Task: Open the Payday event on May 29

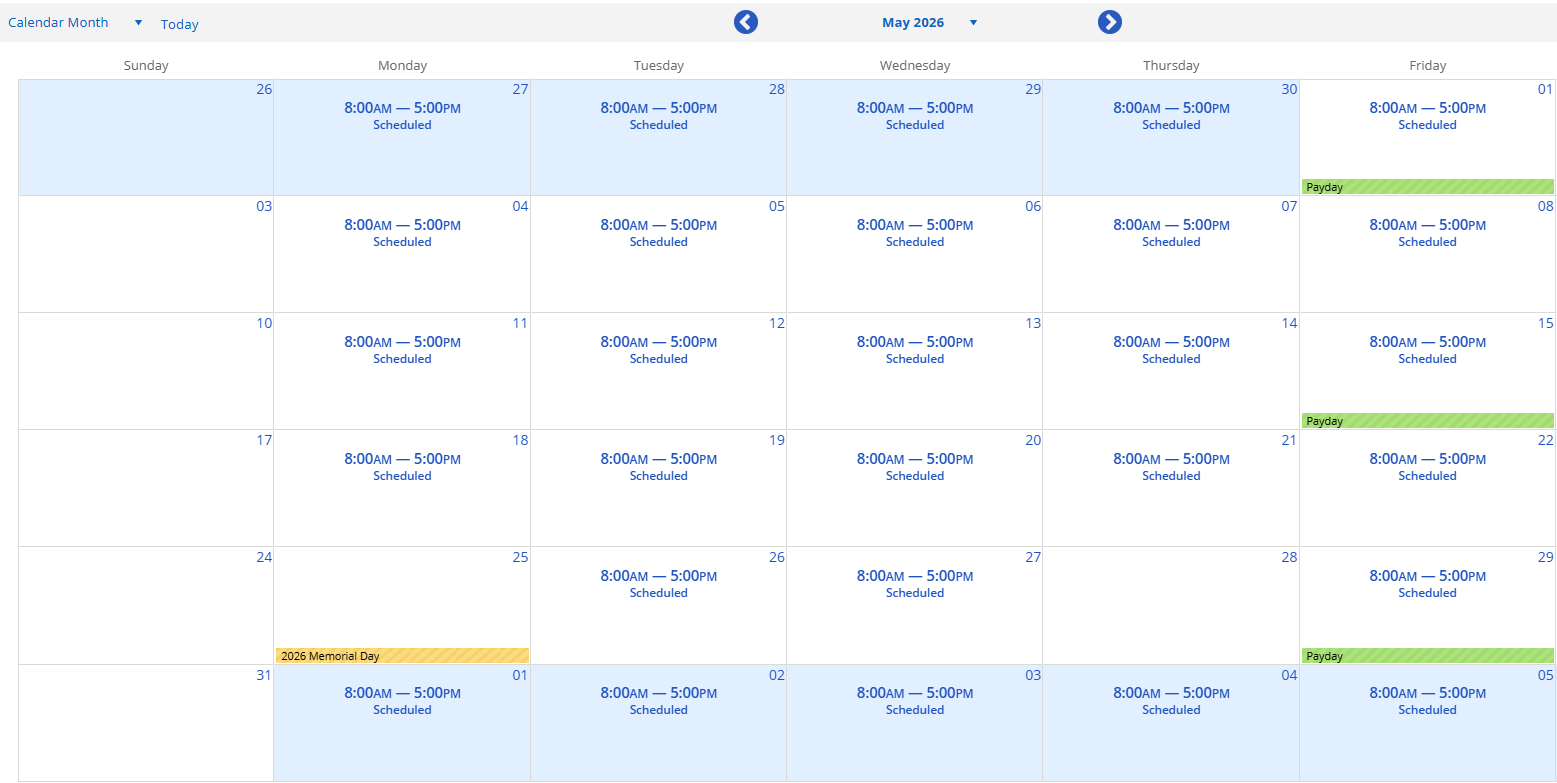Action: pyautogui.click(x=1427, y=656)
